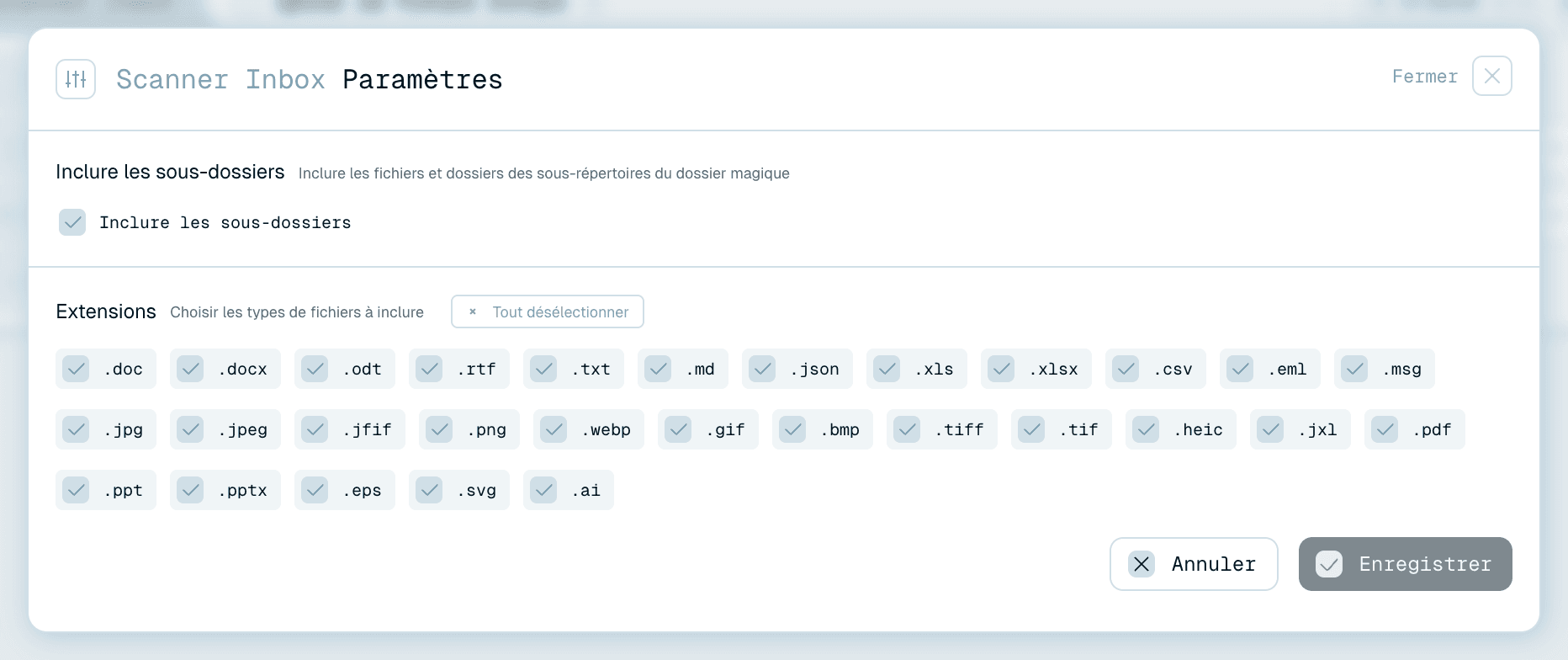Screen dimensions: 1568x660
Task: Toggle the .rtf extension checkbox
Action: tap(429, 369)
